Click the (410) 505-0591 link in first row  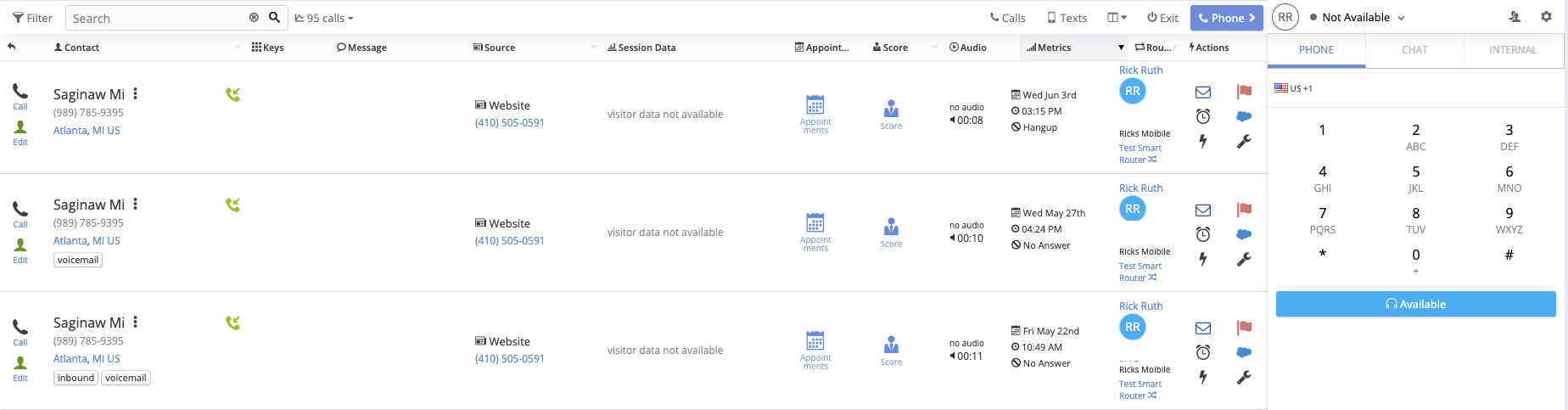[x=509, y=123]
